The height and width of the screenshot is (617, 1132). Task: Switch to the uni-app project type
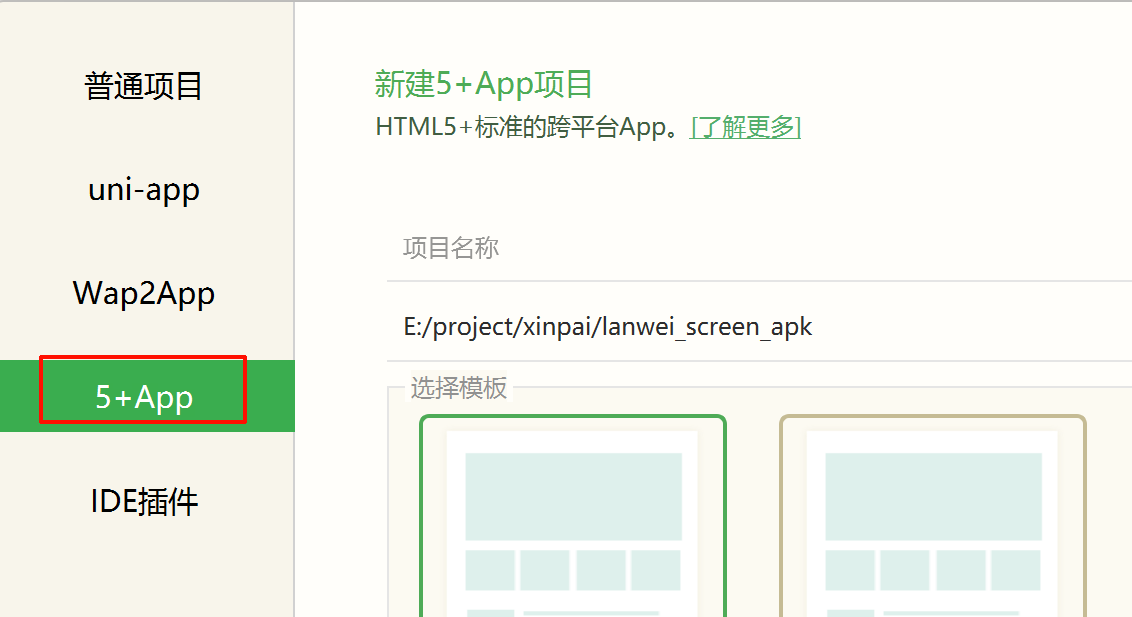(x=144, y=190)
